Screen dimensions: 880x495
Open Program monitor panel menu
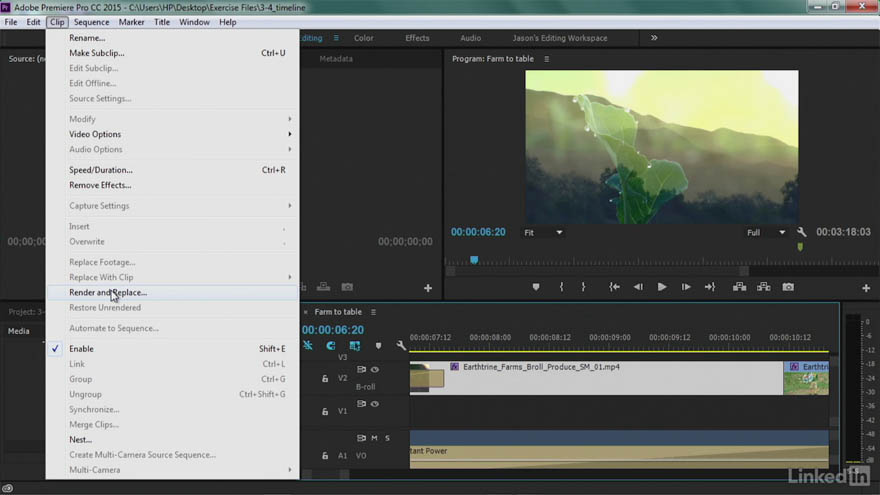coord(547,59)
